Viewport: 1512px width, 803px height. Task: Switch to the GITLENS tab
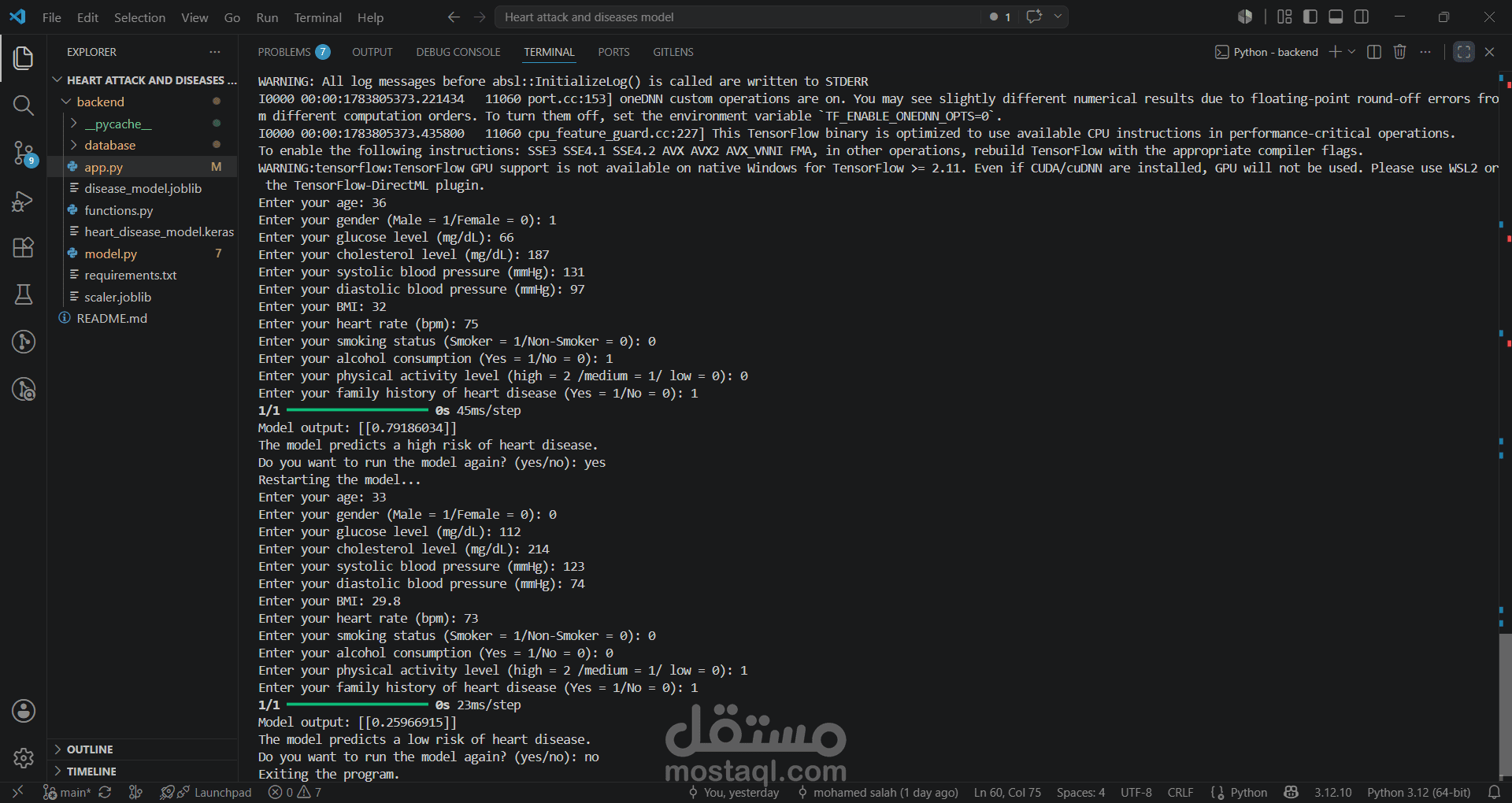(x=673, y=52)
